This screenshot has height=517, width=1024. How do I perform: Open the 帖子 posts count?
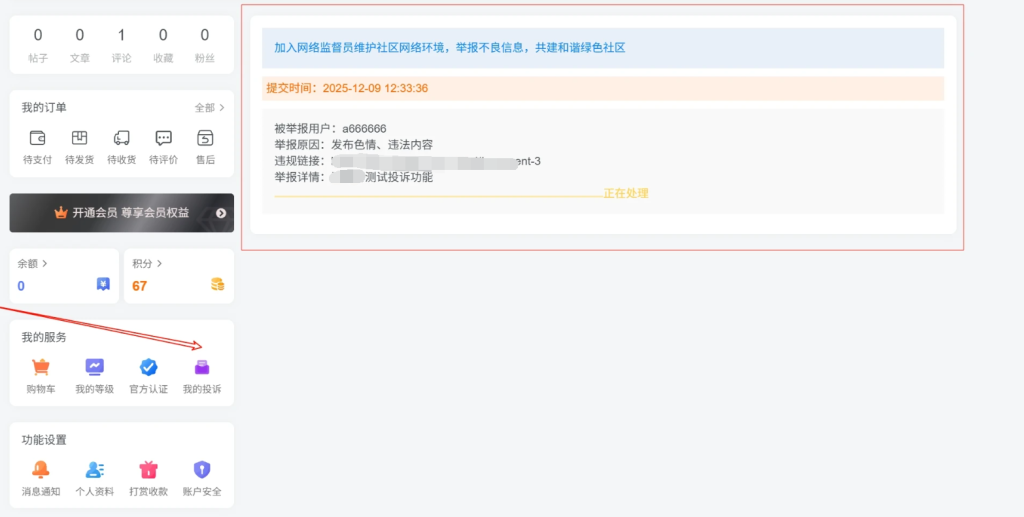click(38, 44)
